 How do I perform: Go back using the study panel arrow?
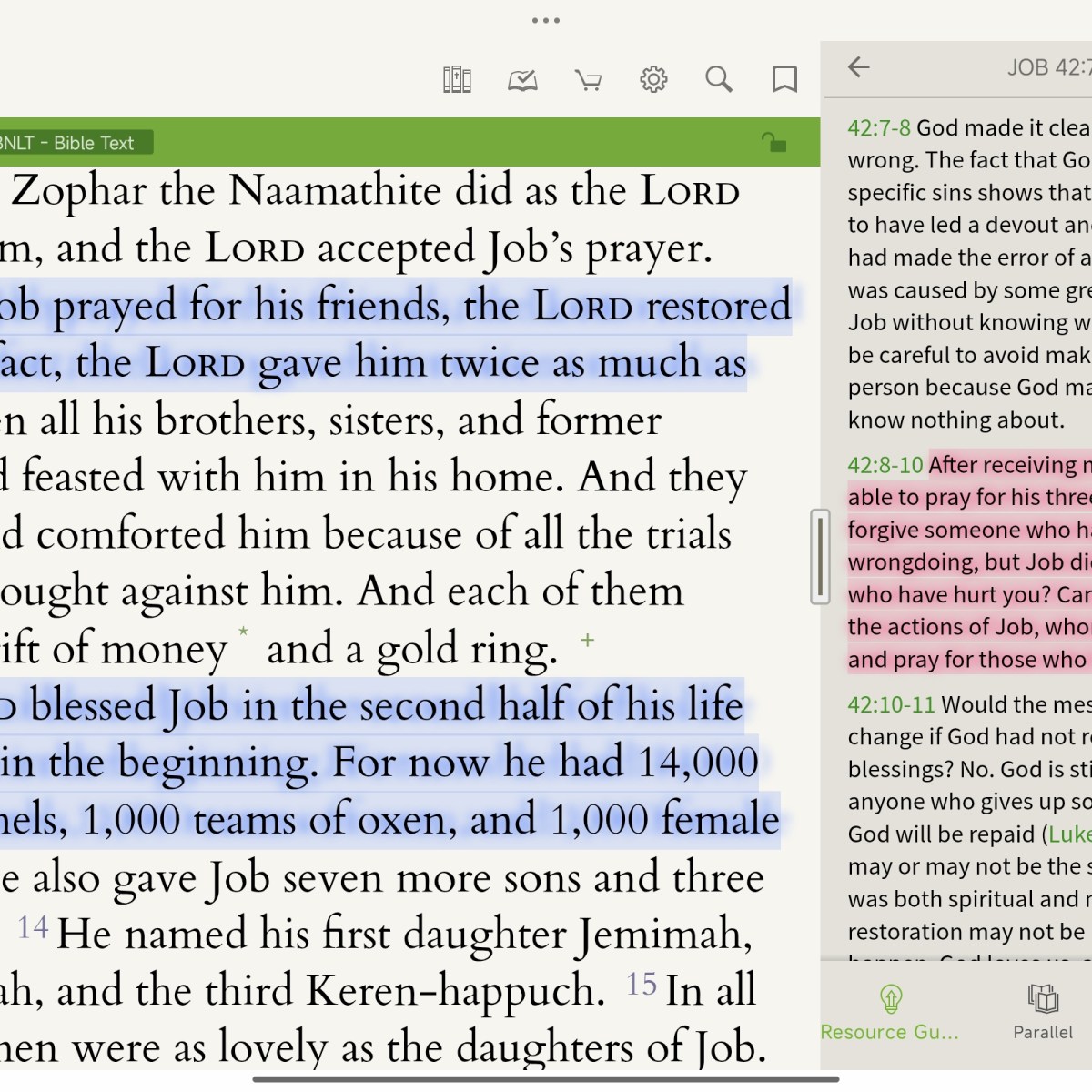859,66
